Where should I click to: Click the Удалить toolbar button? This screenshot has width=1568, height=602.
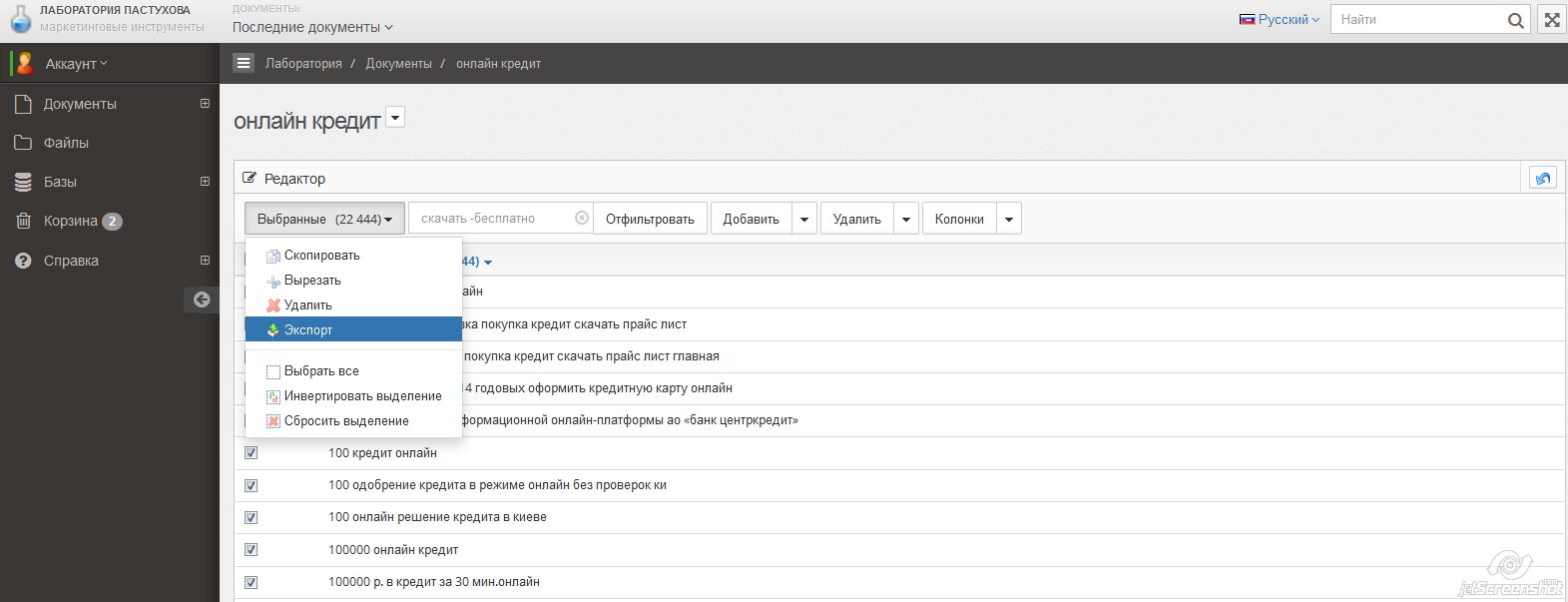coord(856,219)
